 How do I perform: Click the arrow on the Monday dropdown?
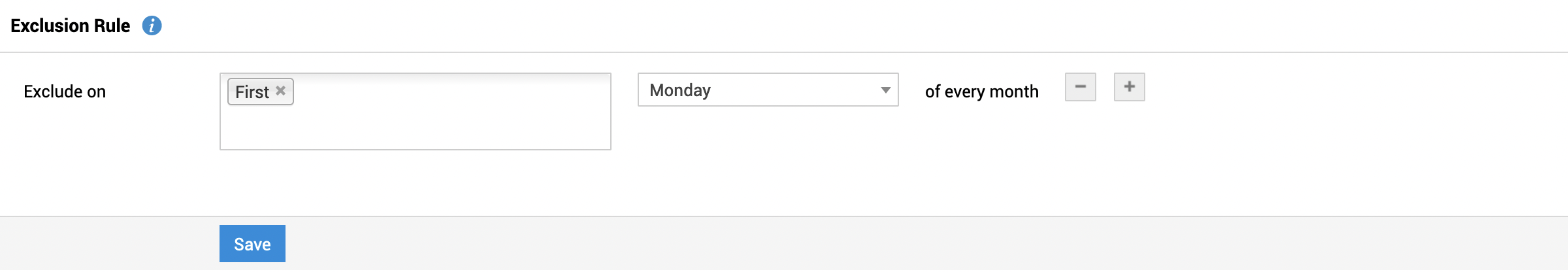tap(885, 90)
